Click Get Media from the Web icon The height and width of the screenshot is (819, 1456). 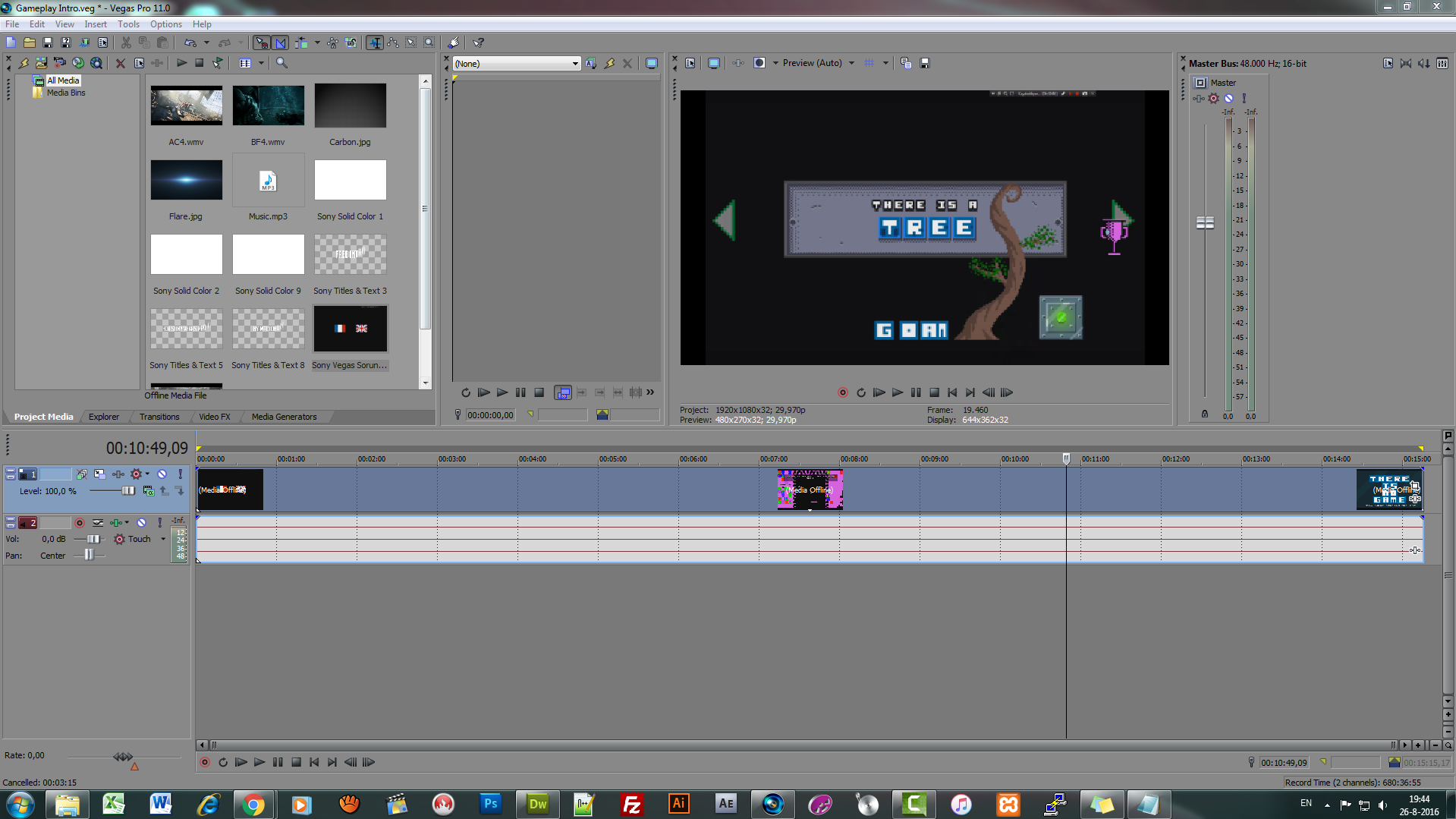coord(96,63)
